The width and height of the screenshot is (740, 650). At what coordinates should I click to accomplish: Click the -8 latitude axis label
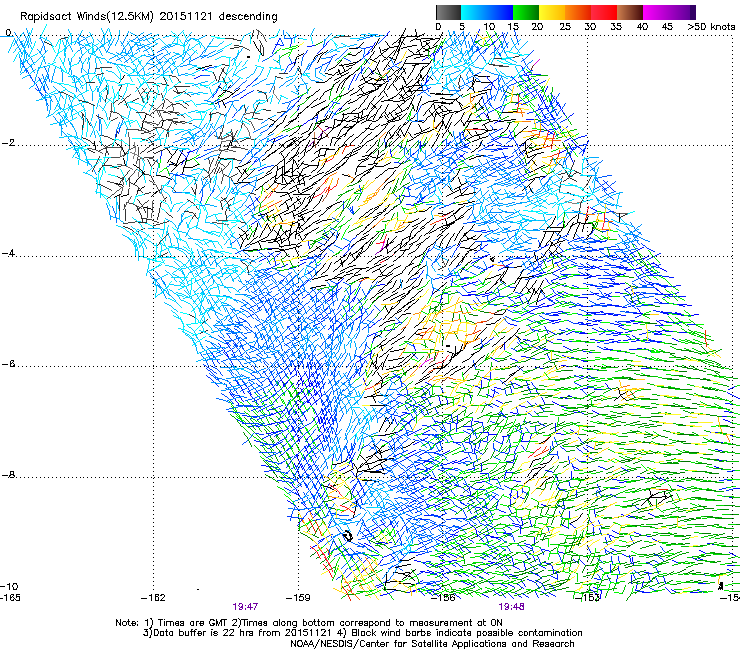(x=8, y=475)
